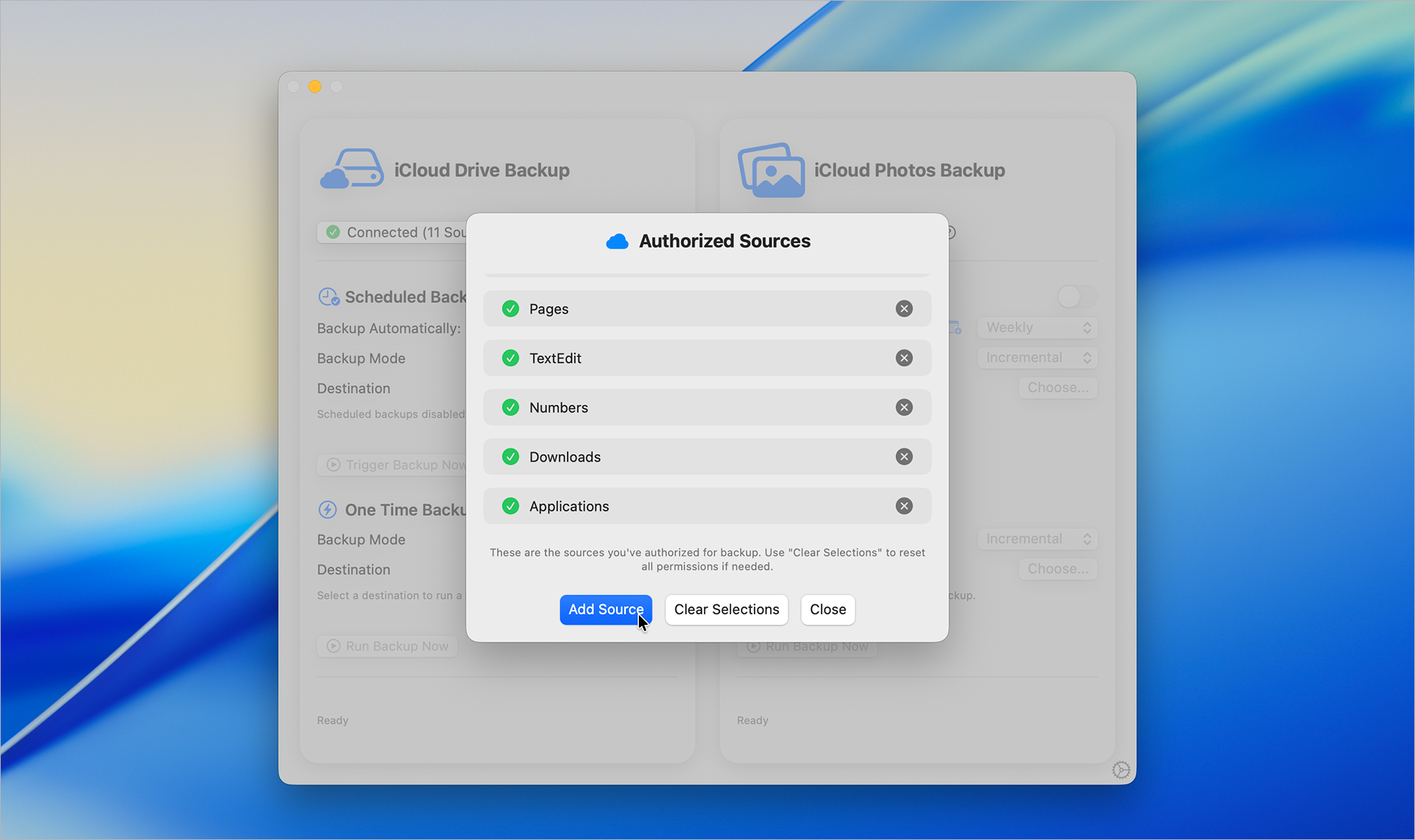1415x840 pixels.
Task: Click Ready status in iCloud Drive panel
Action: click(x=332, y=721)
